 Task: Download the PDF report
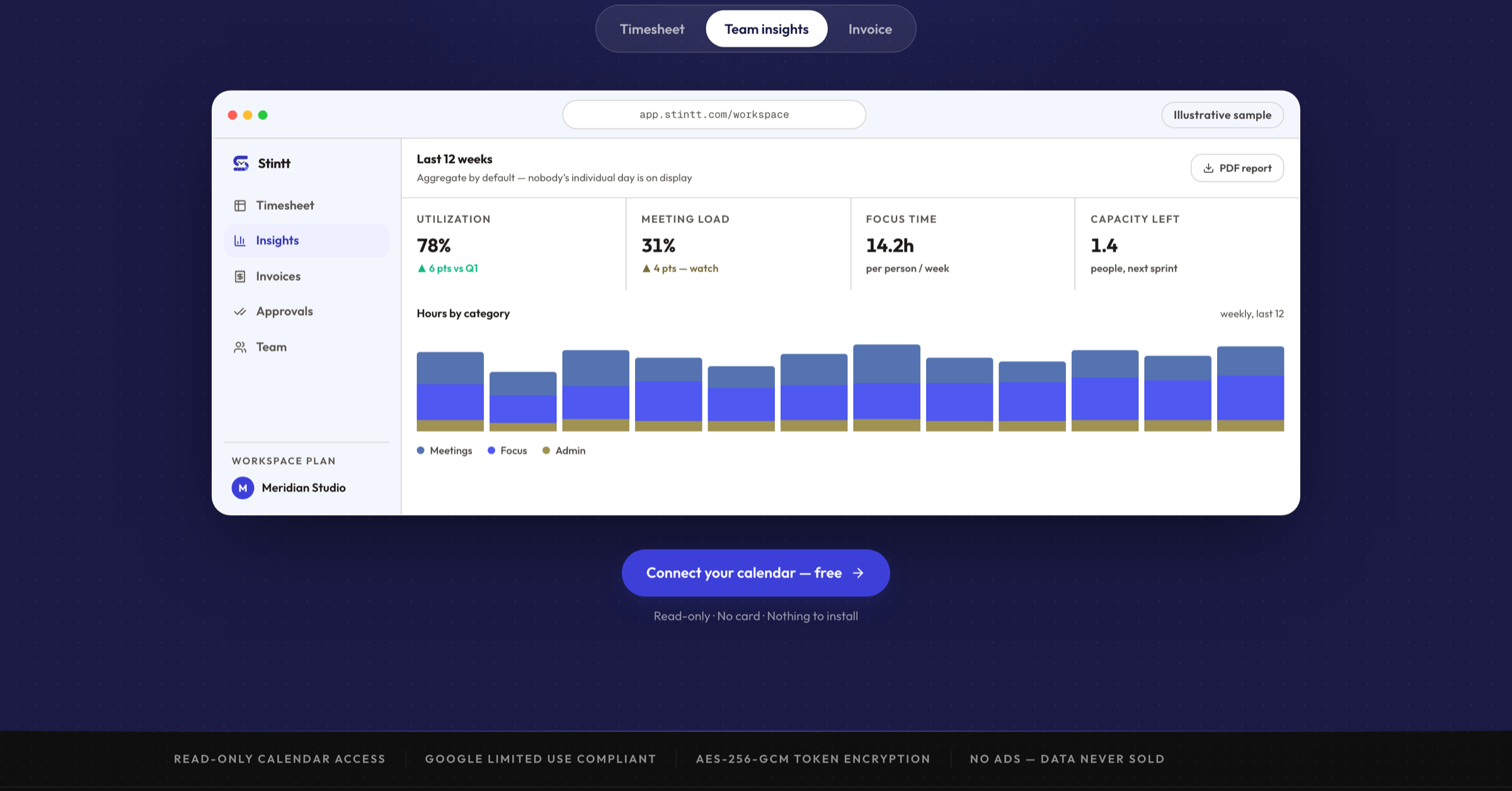(x=1237, y=168)
